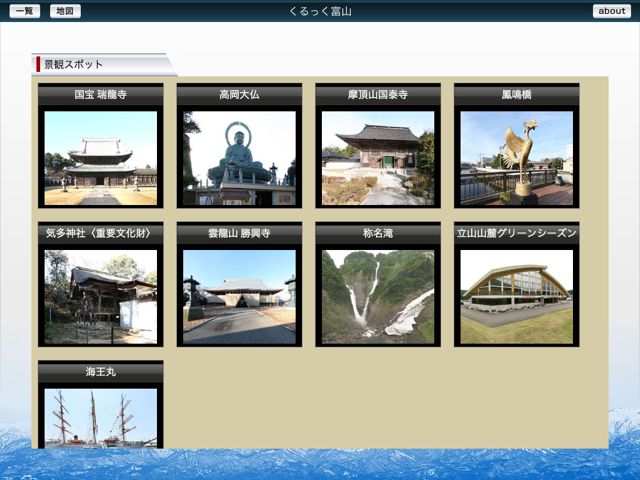Image resolution: width=640 pixels, height=480 pixels.
Task: Select the 景観スポット tab header
Action: (104, 64)
